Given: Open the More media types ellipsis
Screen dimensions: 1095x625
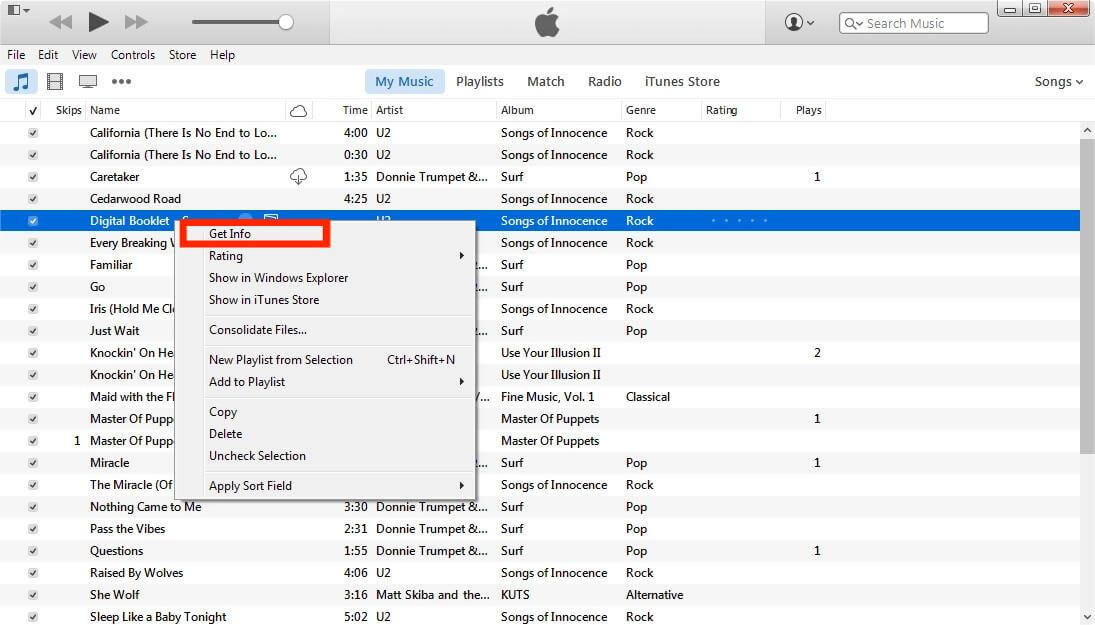Looking at the screenshot, I should pos(122,82).
